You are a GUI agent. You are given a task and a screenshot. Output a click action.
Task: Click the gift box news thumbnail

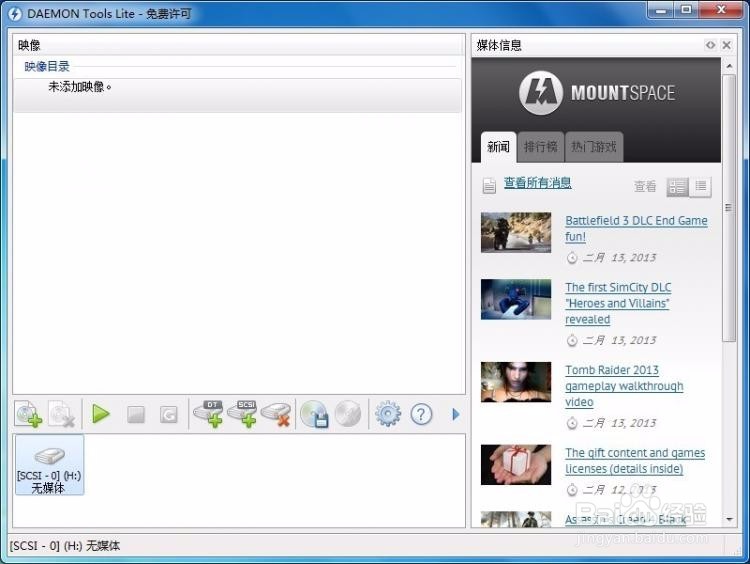516,465
